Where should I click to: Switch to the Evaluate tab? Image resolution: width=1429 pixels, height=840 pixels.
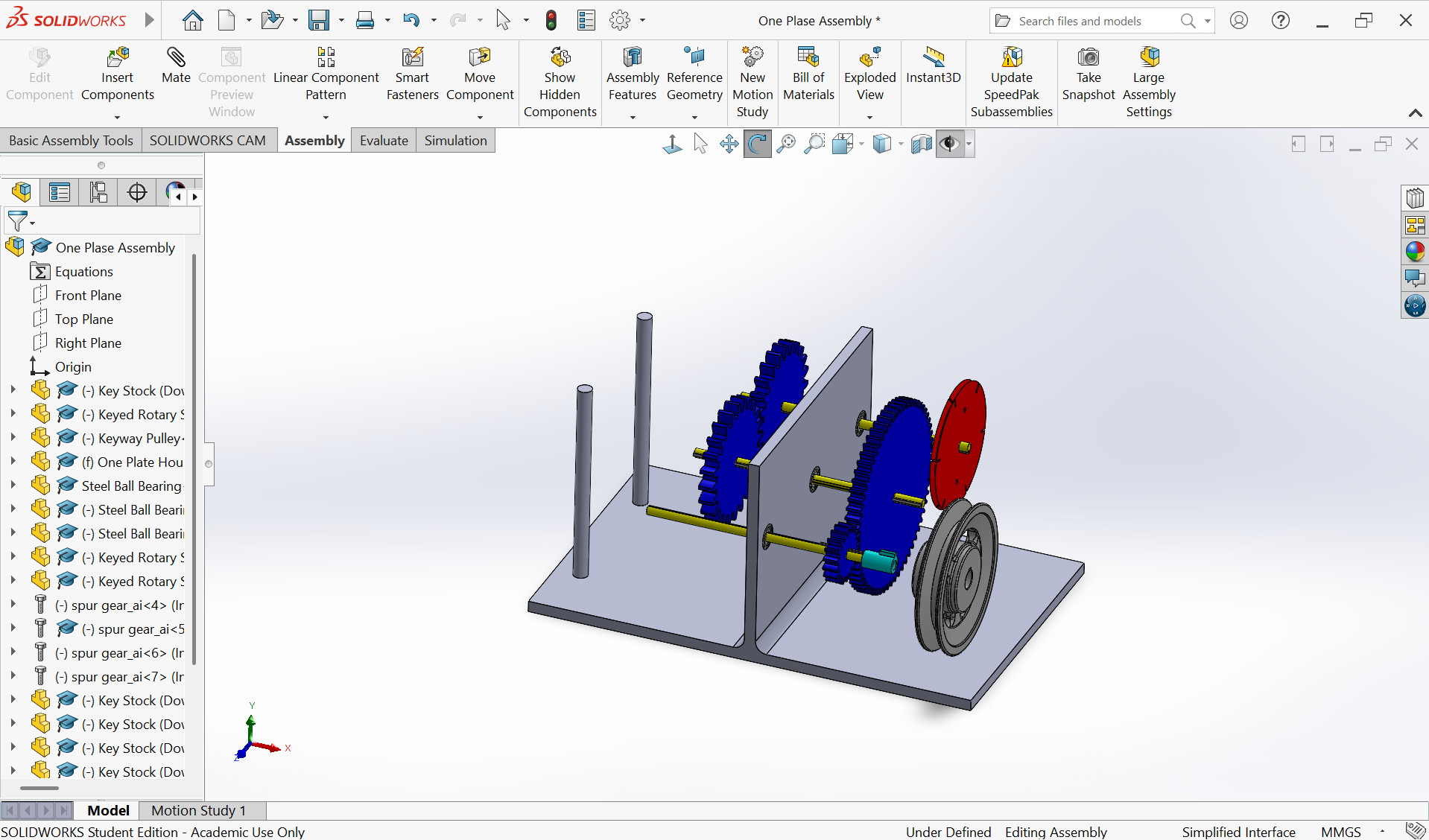[x=384, y=141]
